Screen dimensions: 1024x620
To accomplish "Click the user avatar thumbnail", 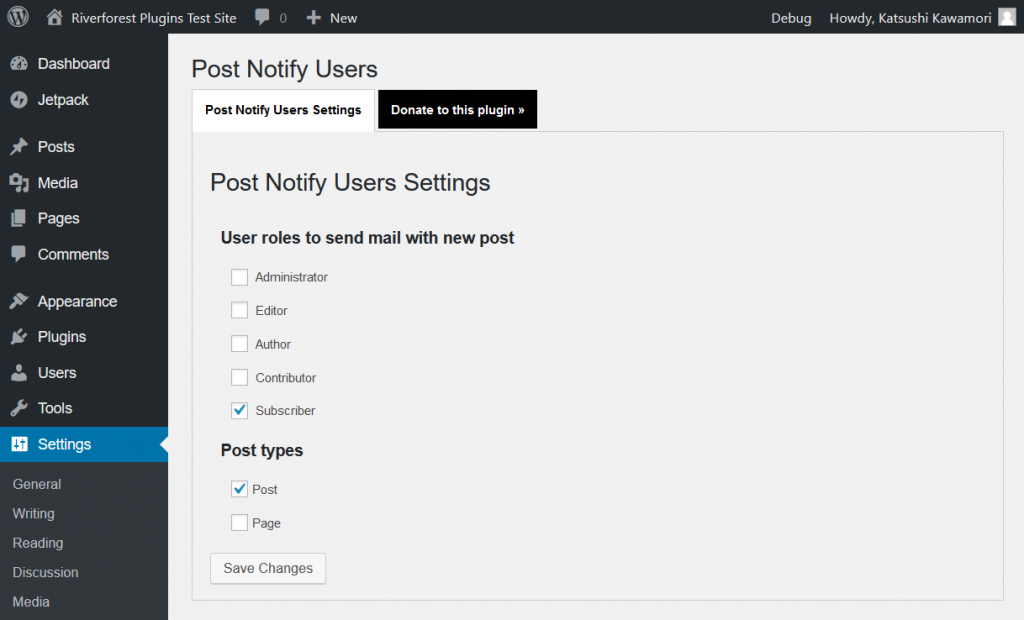I will click(1007, 17).
